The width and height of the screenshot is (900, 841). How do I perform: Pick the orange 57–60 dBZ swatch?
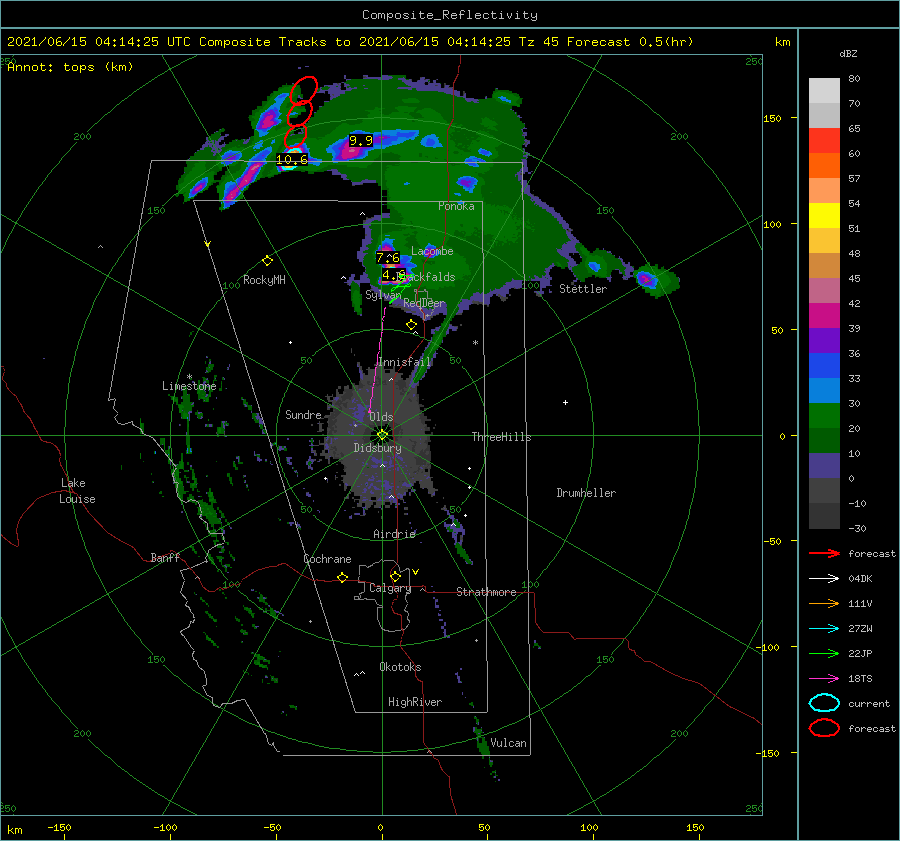coord(824,166)
